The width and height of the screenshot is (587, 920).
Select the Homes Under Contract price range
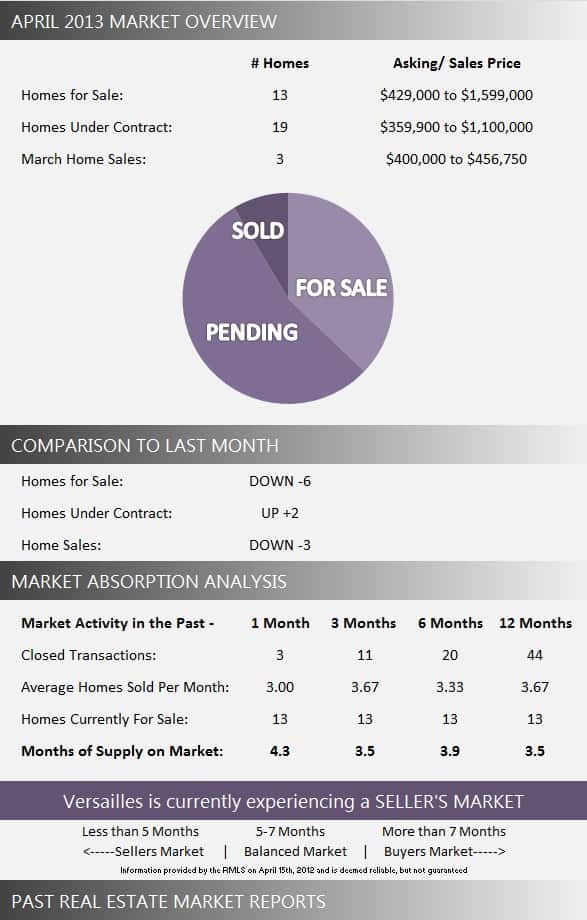456,127
